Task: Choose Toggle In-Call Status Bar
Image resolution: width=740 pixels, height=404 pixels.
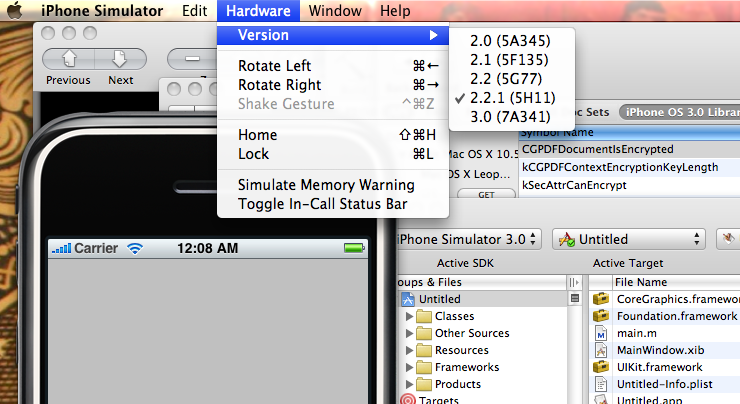Action: click(x=333, y=204)
